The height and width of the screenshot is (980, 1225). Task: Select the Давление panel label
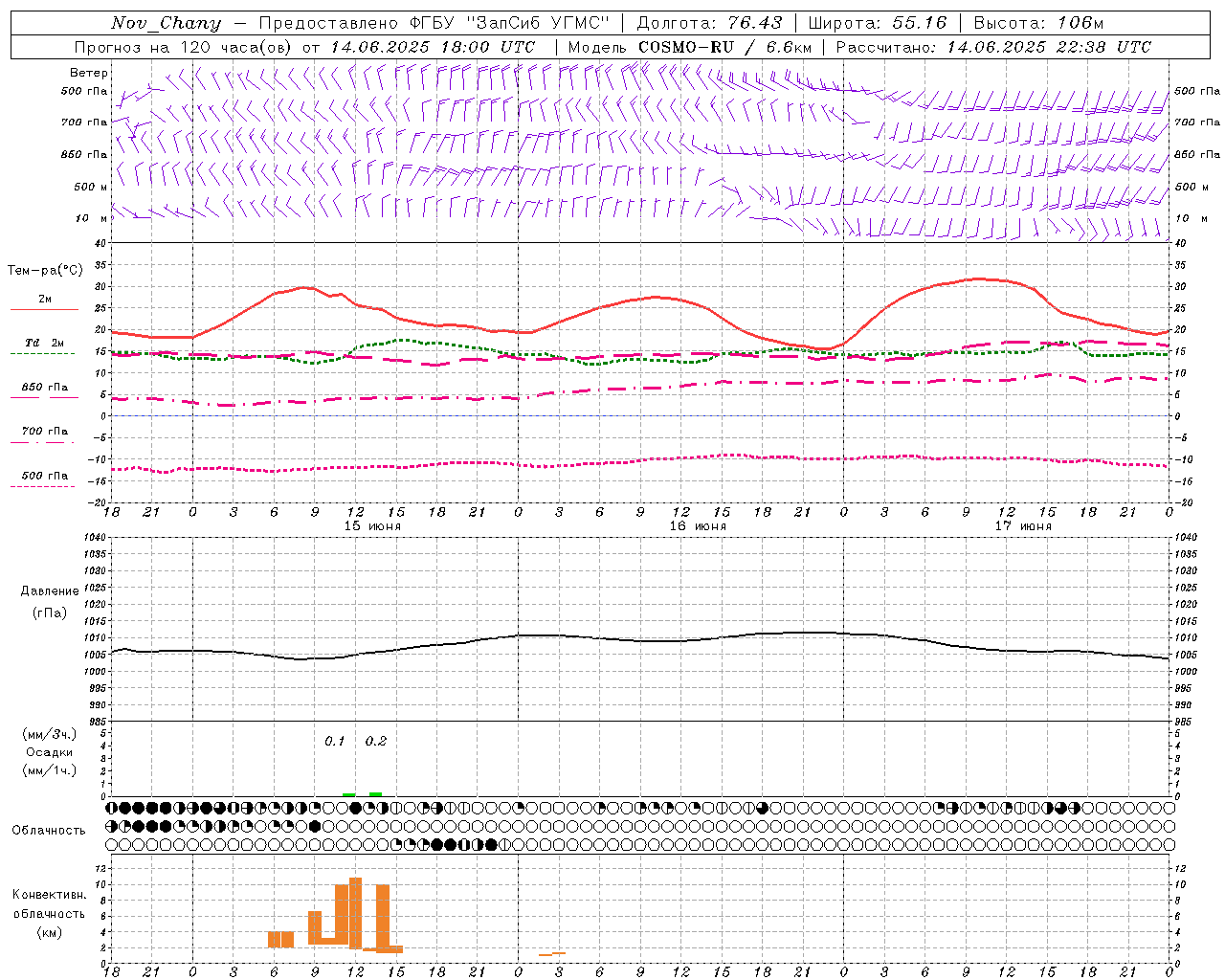[50, 591]
